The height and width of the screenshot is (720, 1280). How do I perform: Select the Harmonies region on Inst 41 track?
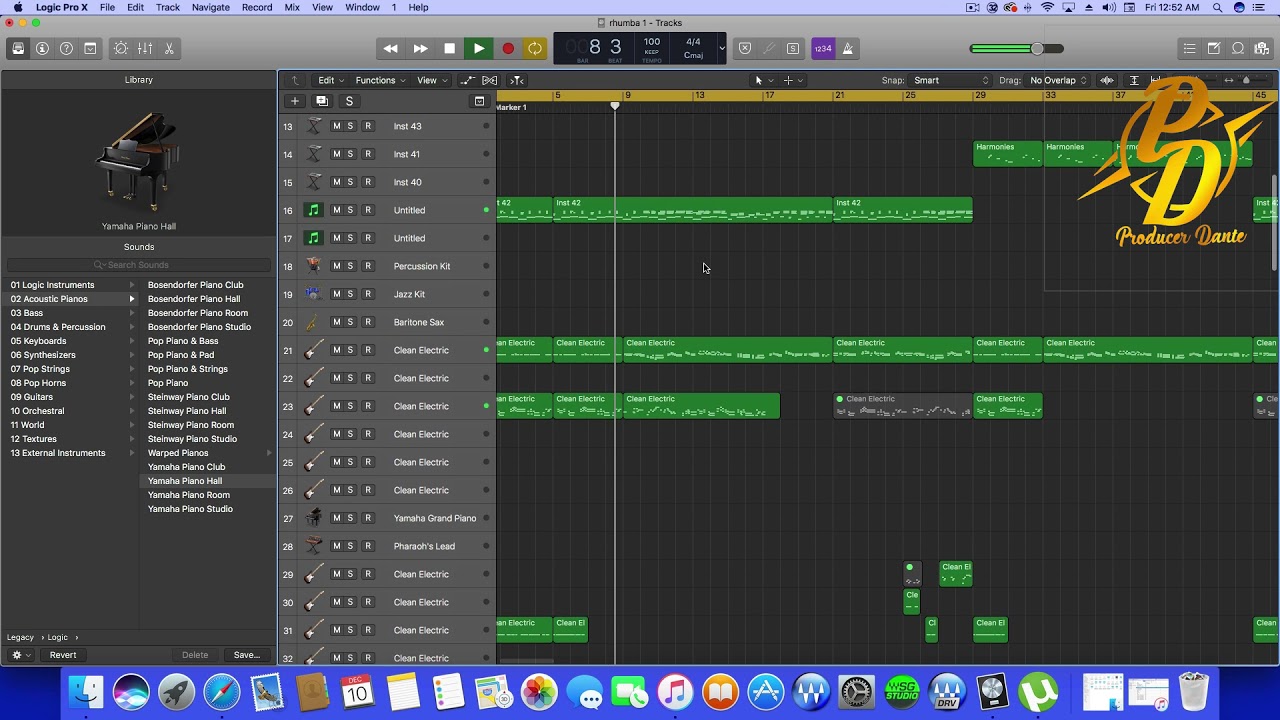1007,153
